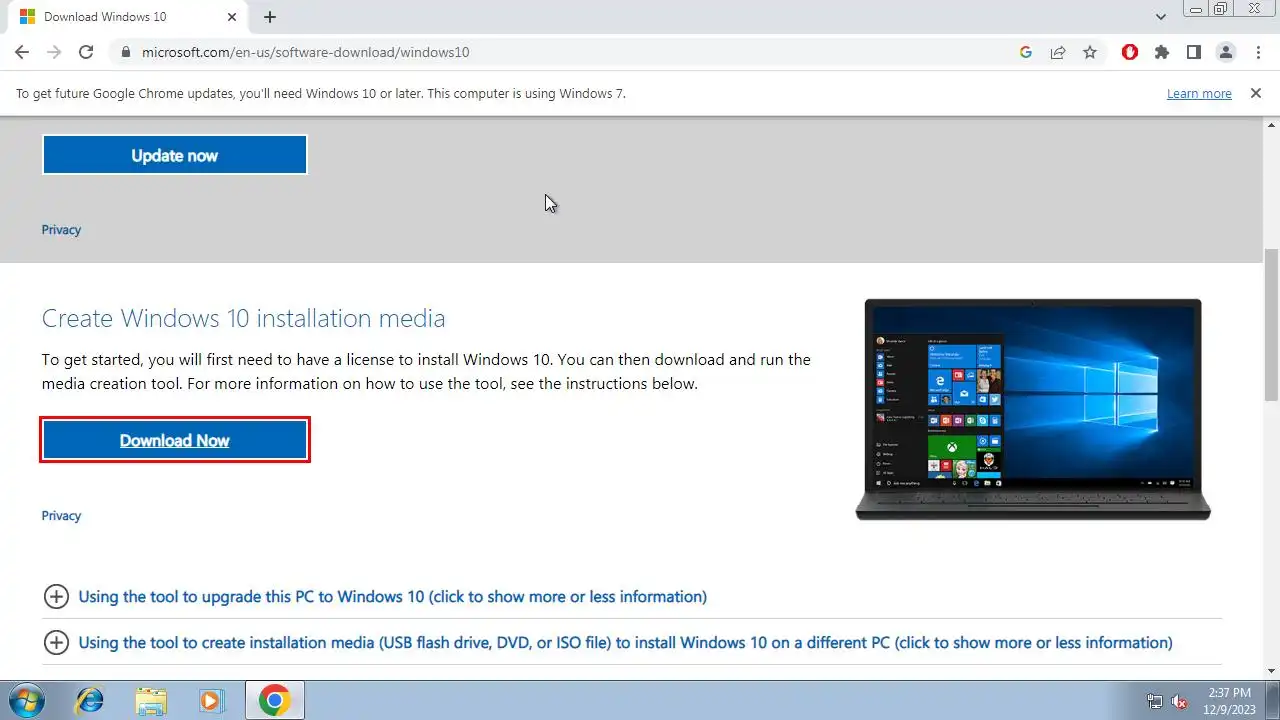This screenshot has width=1280, height=720.
Task: Open Chrome's three-dot menu
Action: [x=1258, y=52]
